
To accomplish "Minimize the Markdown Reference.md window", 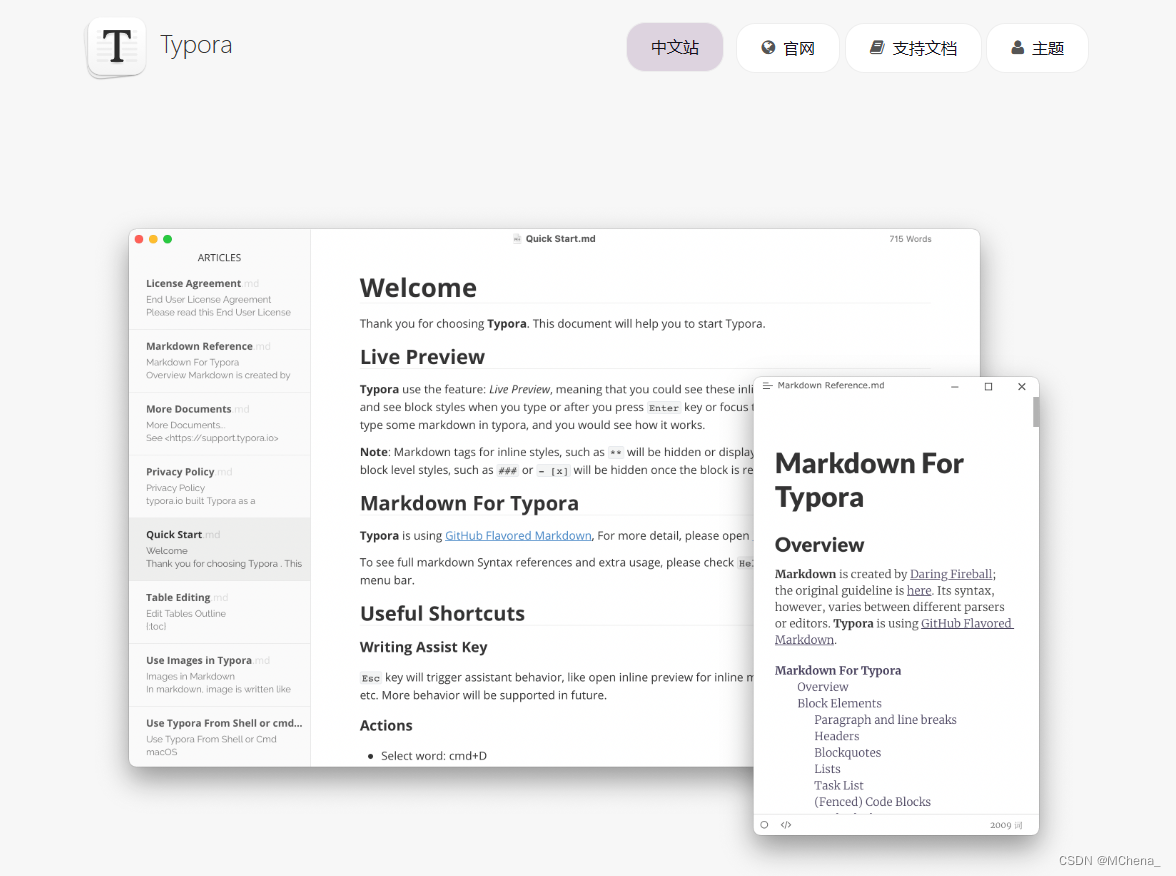I will pos(955,386).
